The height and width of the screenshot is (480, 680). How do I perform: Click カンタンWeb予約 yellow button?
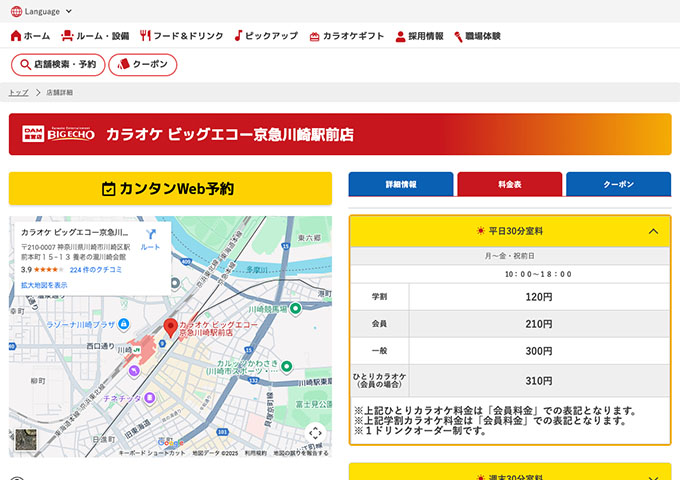tap(170, 189)
